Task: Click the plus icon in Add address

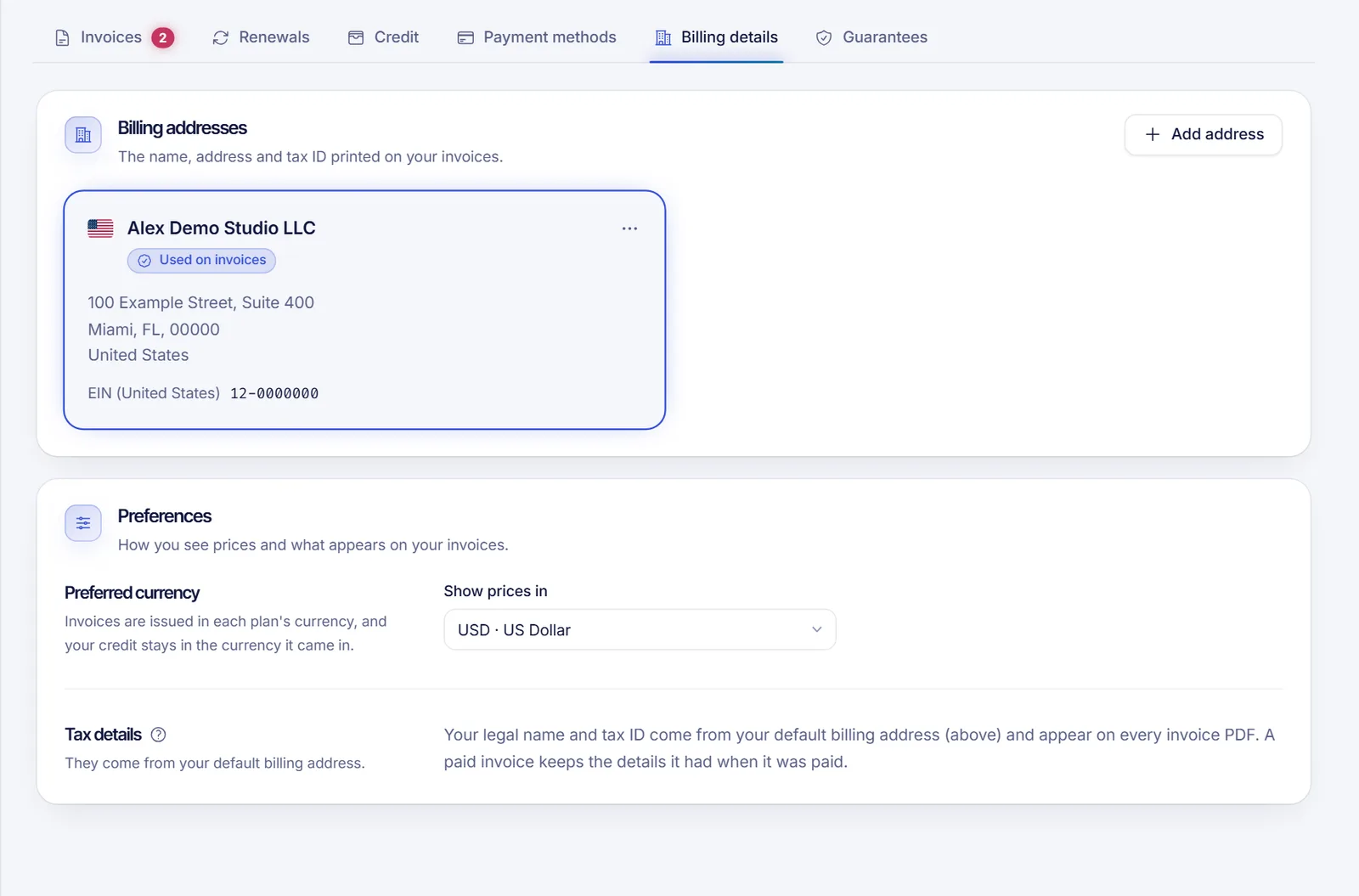Action: [x=1153, y=134]
